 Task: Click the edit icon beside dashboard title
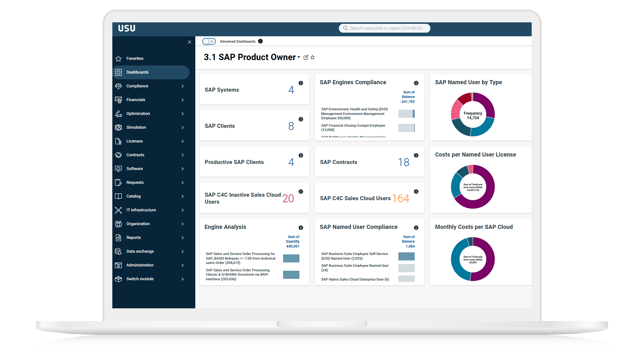tap(306, 58)
